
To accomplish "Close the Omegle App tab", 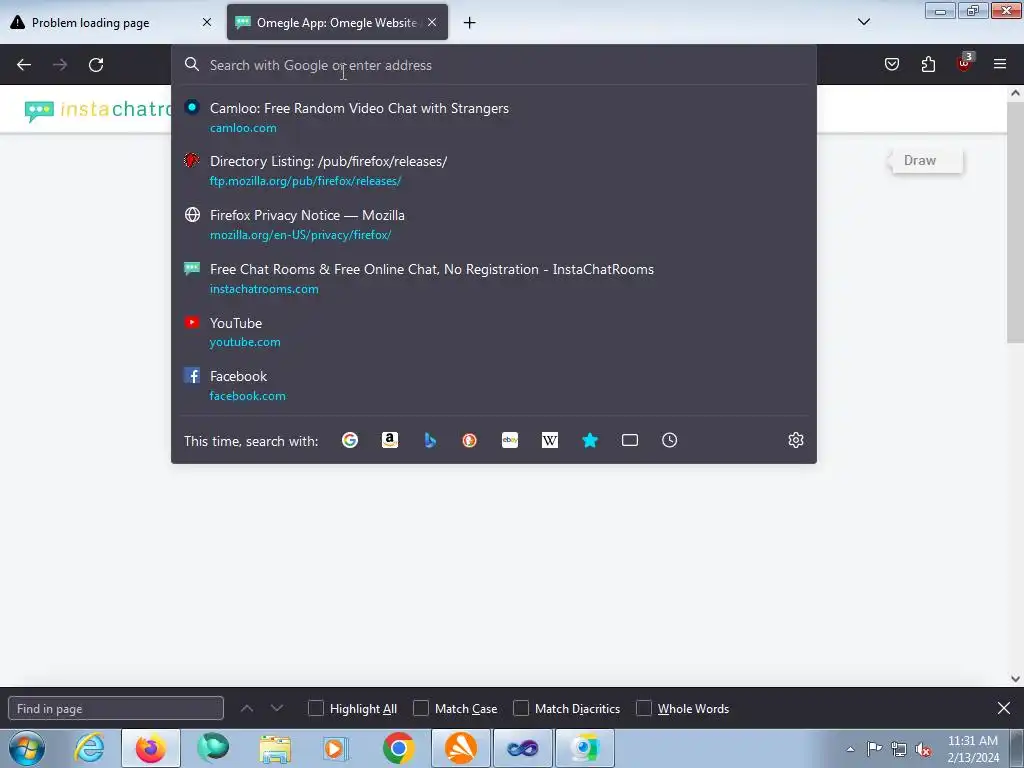I will [432, 22].
